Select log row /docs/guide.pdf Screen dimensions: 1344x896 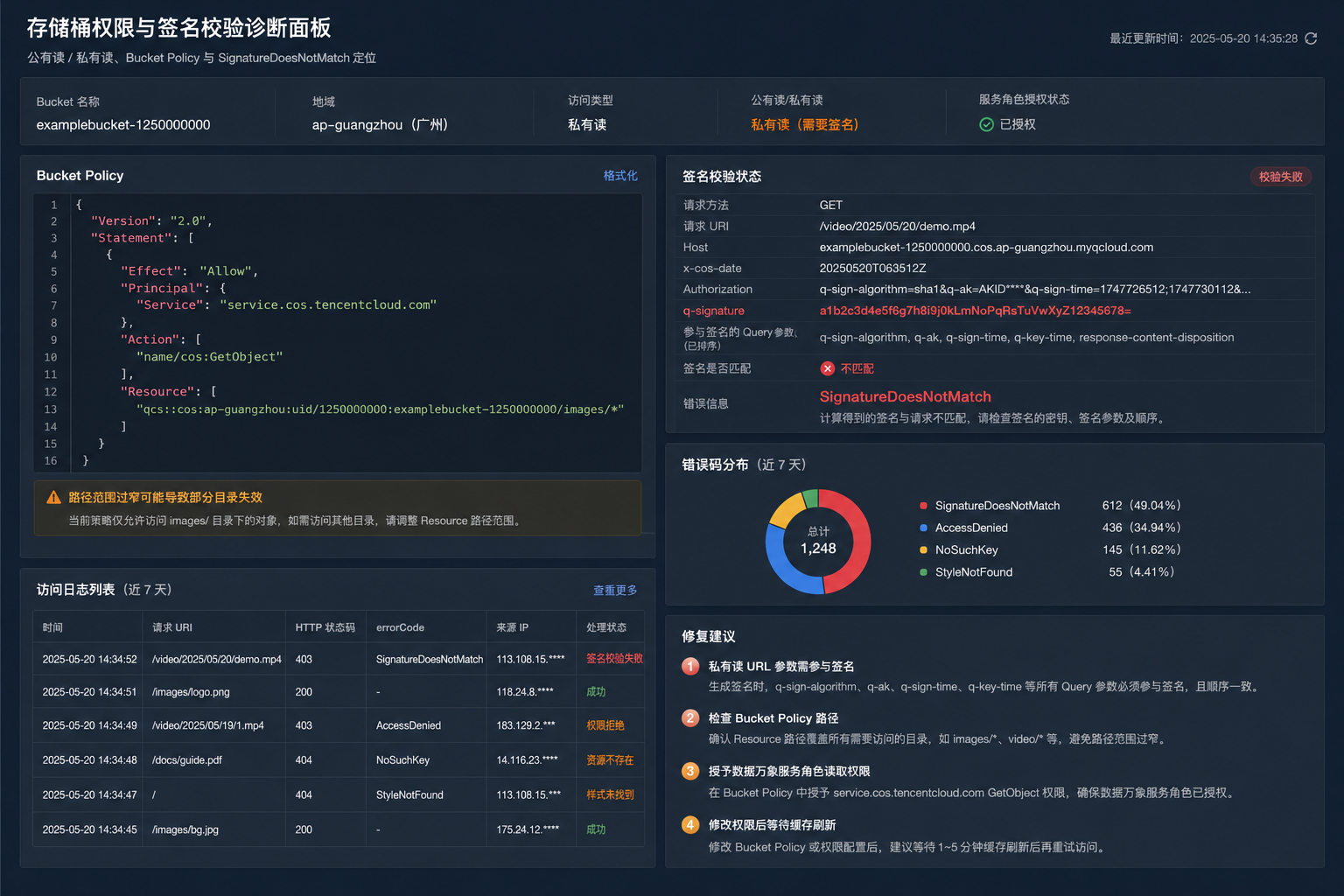click(x=339, y=759)
